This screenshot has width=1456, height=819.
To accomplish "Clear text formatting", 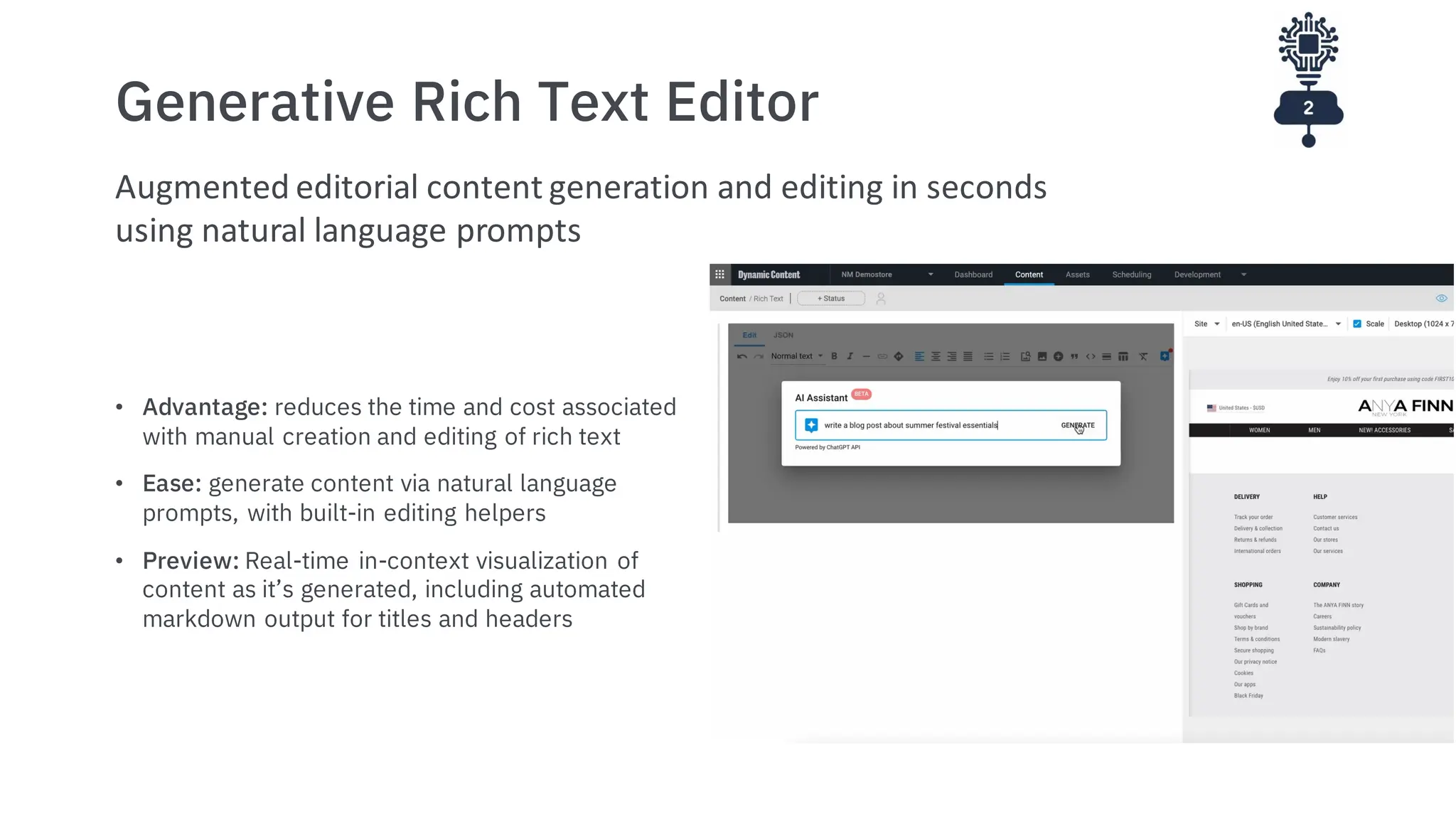I will (1143, 356).
